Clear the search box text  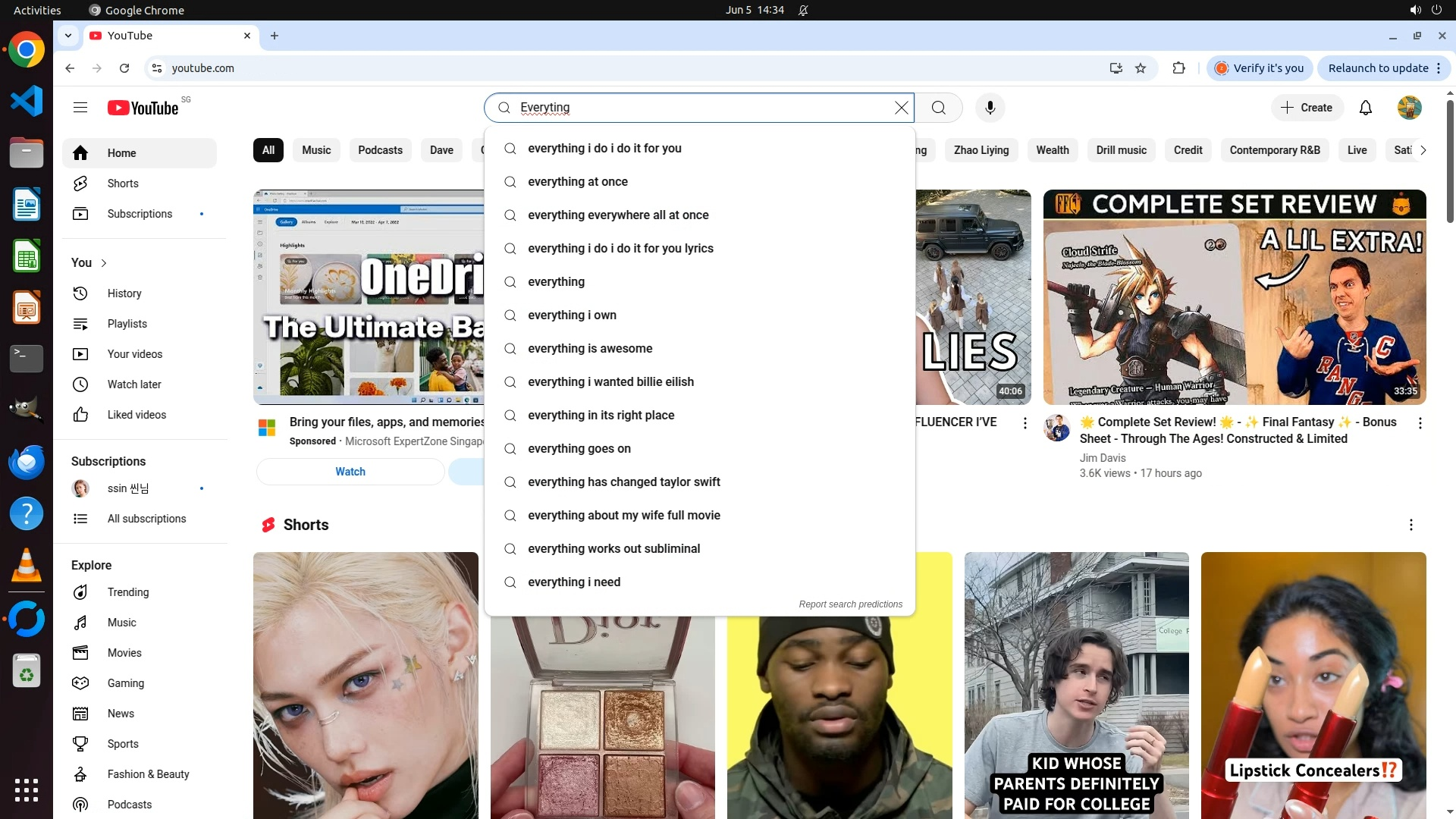coord(901,108)
